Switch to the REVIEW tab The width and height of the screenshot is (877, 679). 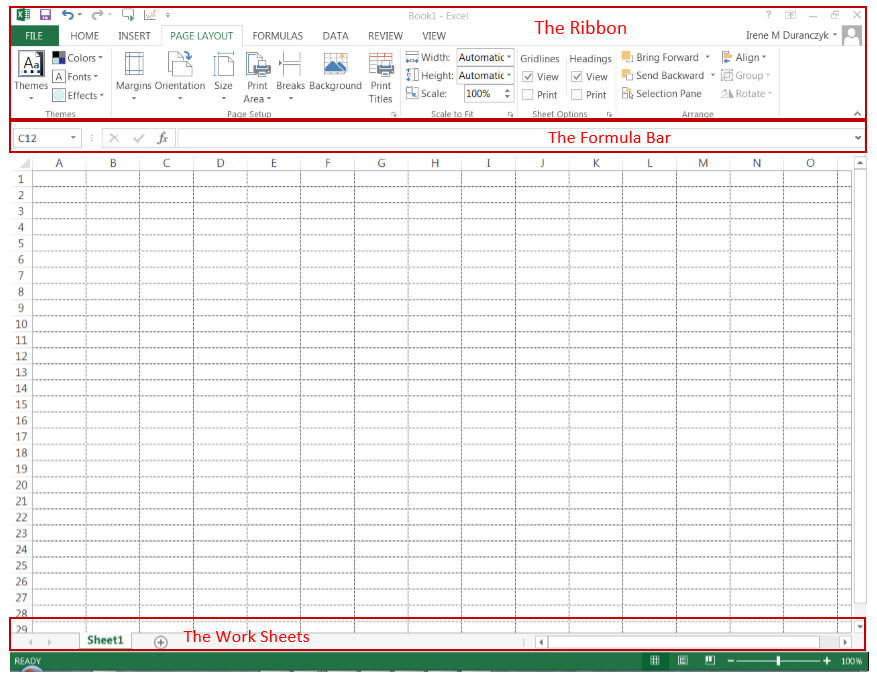[385, 36]
